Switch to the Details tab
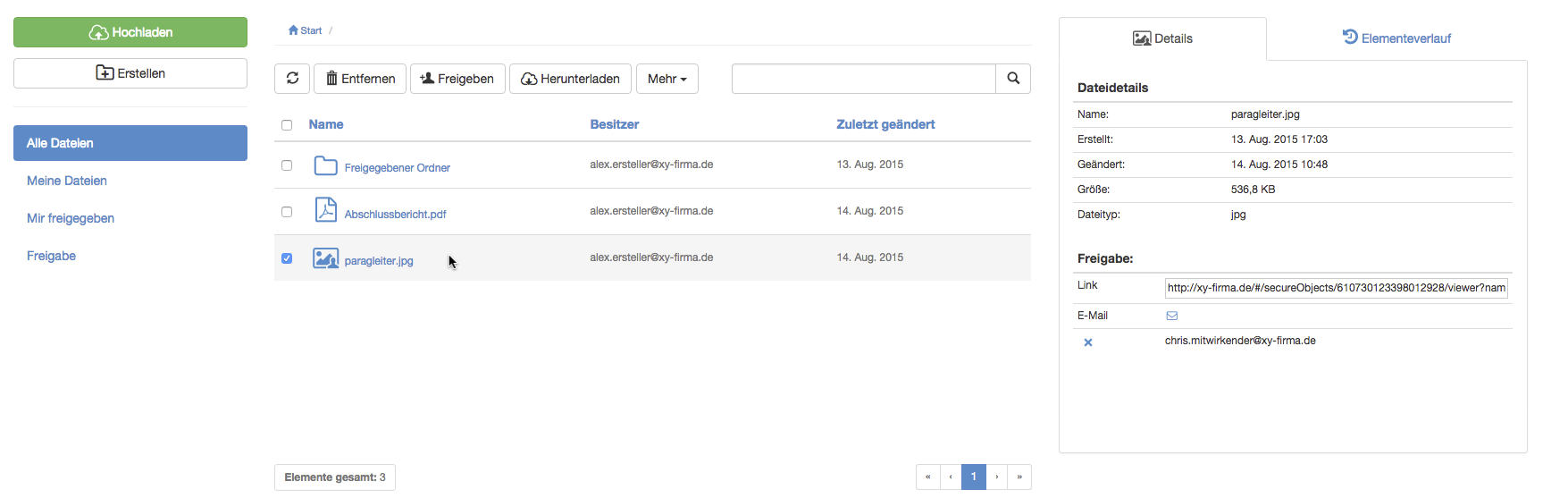 tap(1162, 38)
